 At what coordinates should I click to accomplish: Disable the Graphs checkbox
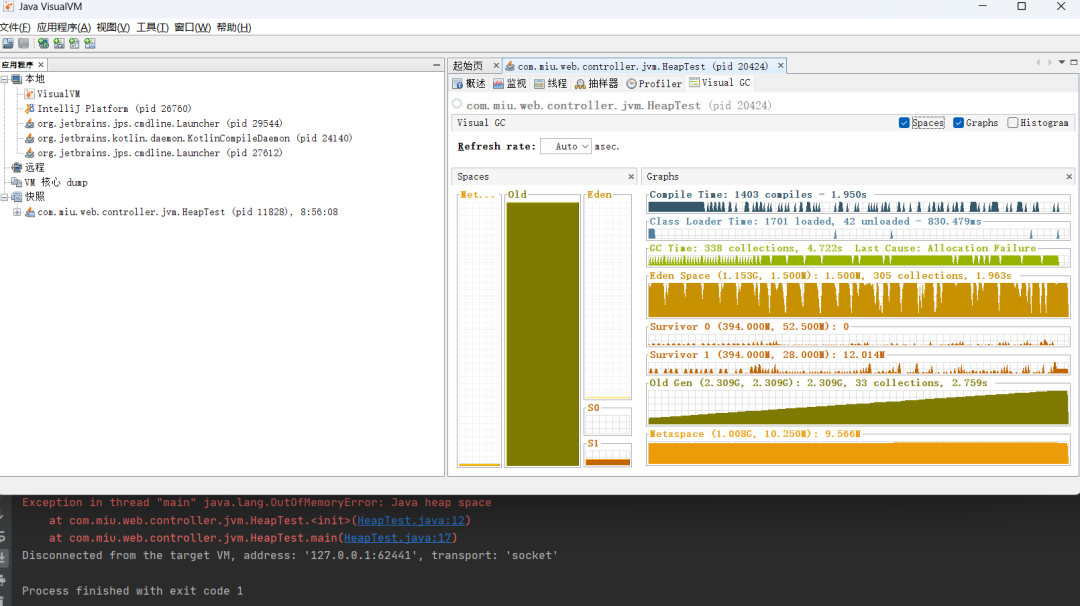point(958,123)
